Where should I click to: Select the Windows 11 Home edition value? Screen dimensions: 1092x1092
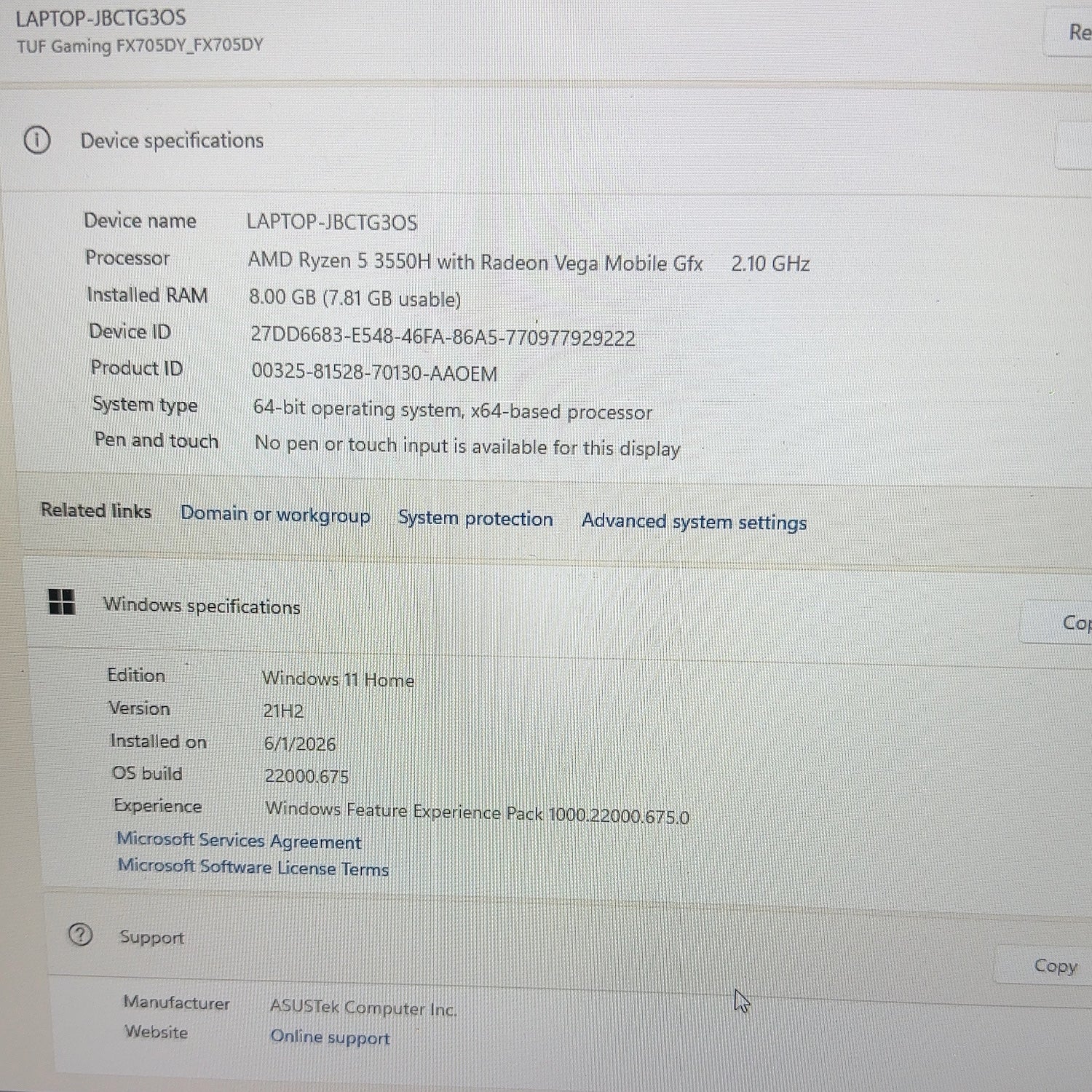point(338,679)
